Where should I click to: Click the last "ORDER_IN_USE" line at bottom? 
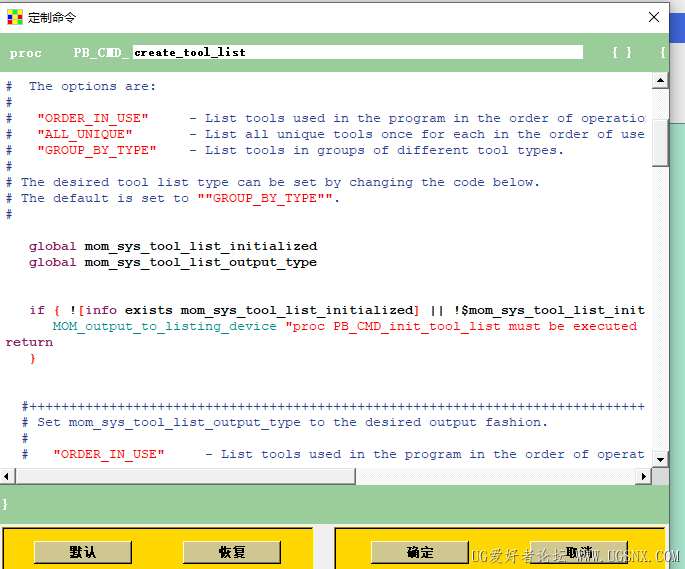pyautogui.click(x=333, y=455)
